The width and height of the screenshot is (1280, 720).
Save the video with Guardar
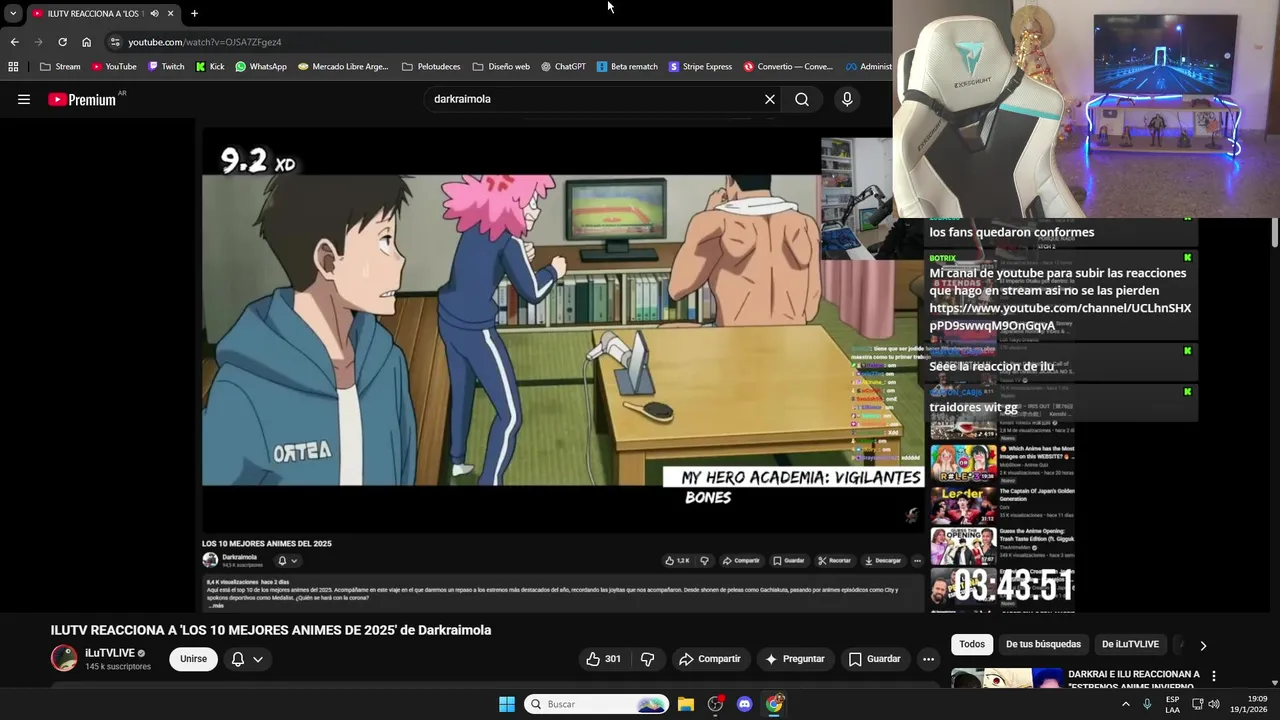(x=875, y=659)
